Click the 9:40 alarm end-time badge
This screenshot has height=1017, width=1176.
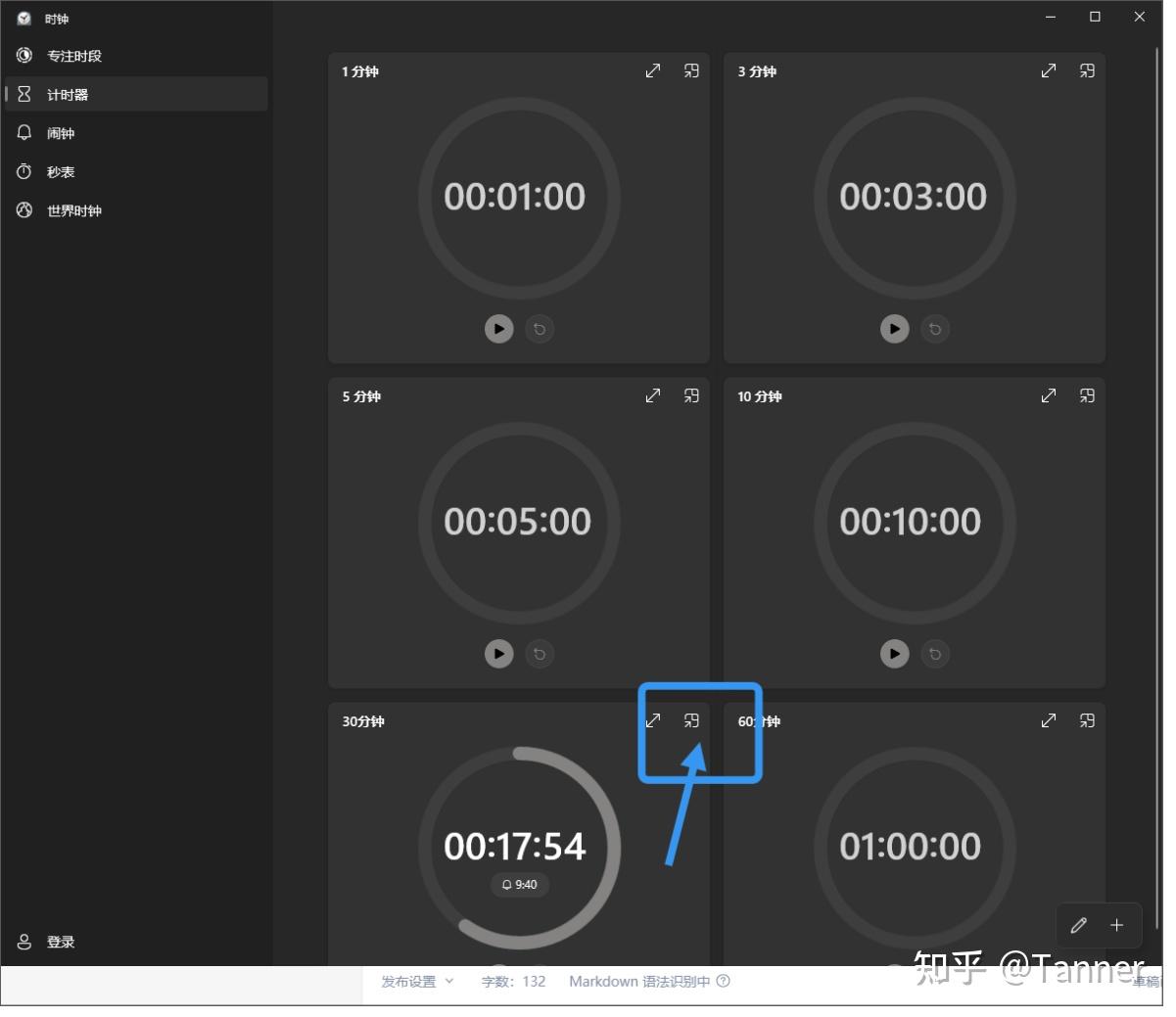point(520,884)
